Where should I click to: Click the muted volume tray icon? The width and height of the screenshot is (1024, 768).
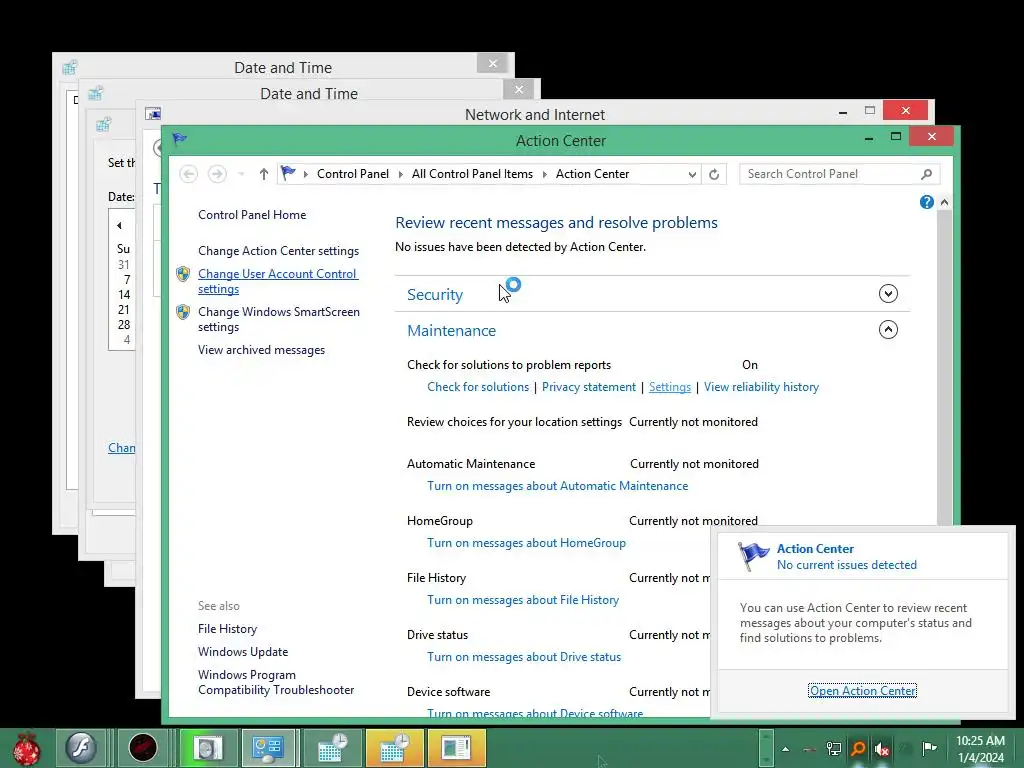881,748
